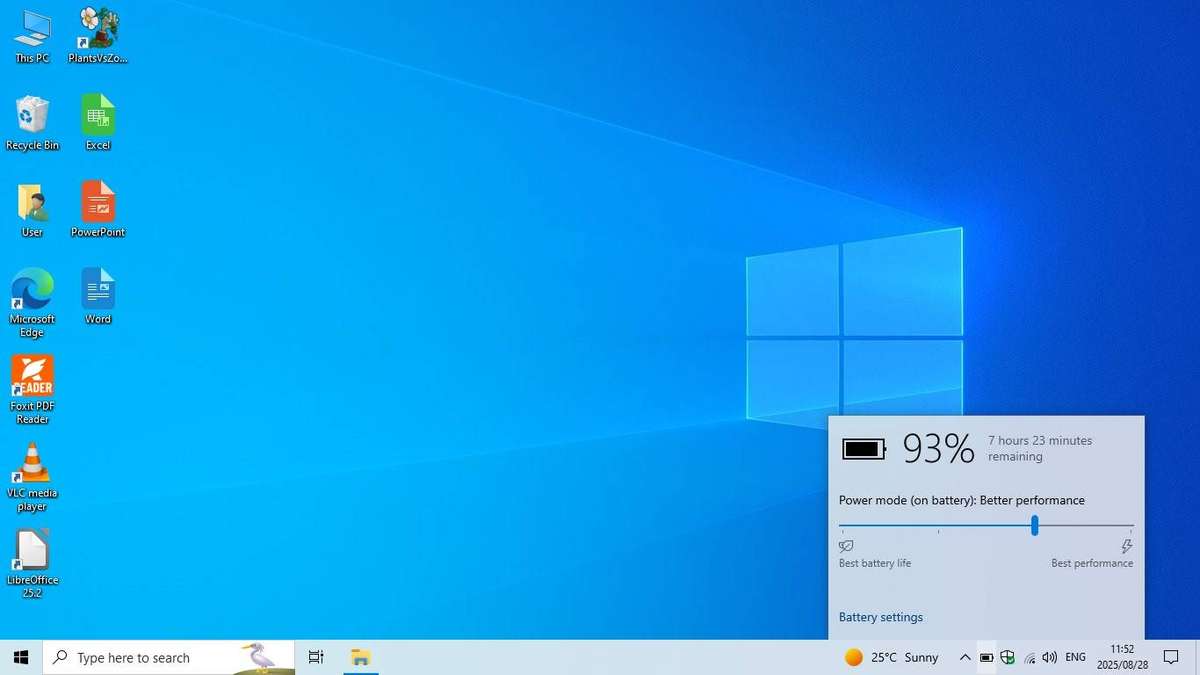Mute audio via the speaker tray icon
This screenshot has height=675, width=1200.
[1049, 657]
